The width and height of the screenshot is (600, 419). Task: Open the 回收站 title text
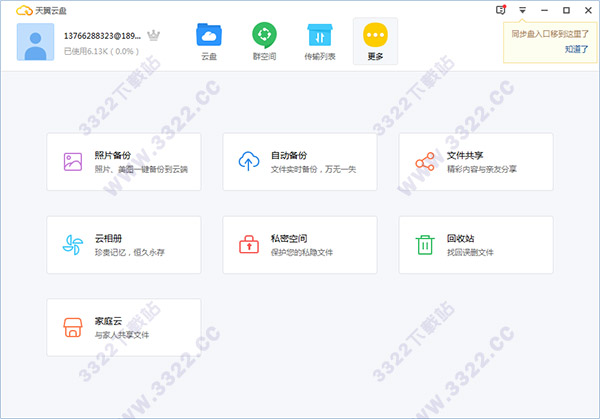pos(460,238)
